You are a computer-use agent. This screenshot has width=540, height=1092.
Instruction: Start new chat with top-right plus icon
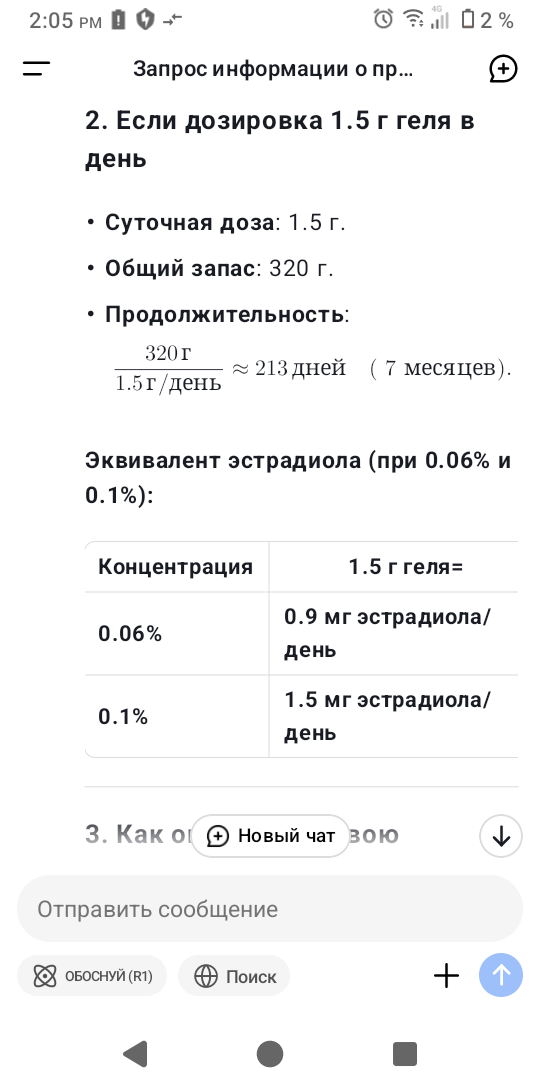pos(502,69)
